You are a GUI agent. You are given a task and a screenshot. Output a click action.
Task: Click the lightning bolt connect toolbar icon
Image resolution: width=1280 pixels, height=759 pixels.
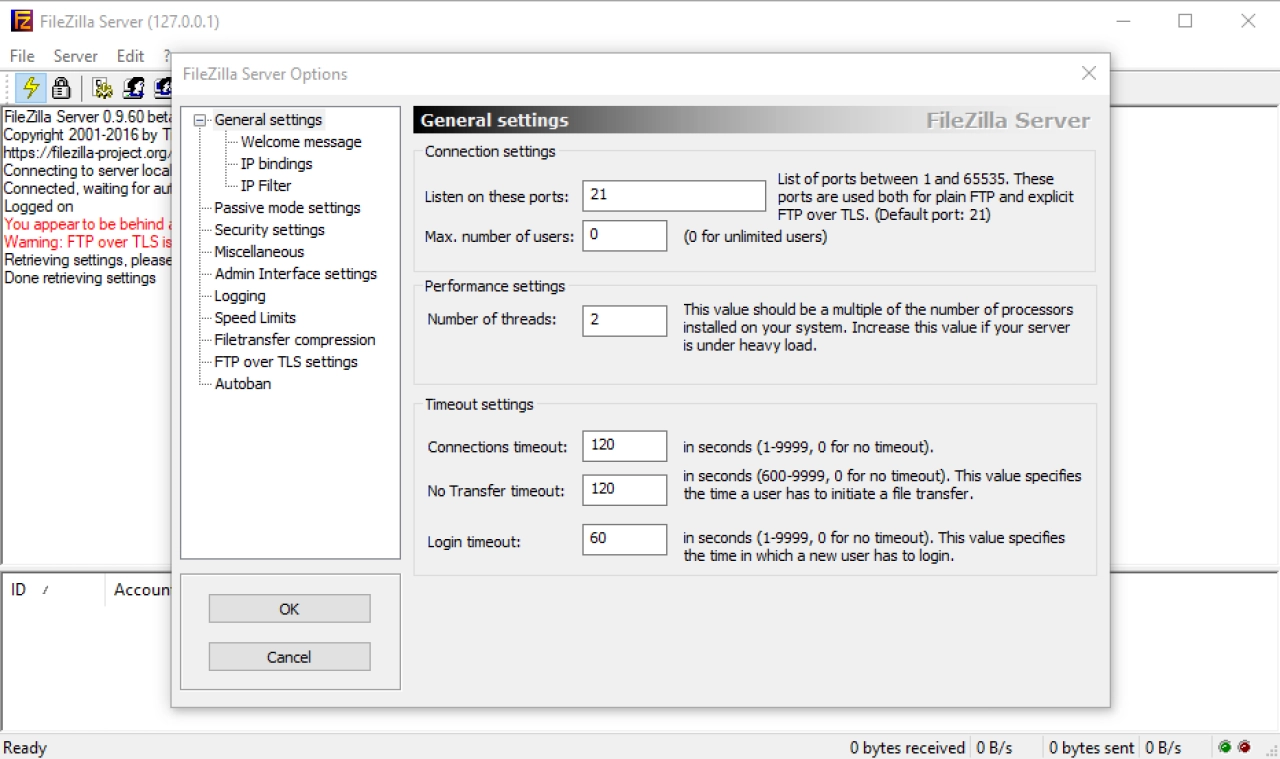coord(31,87)
